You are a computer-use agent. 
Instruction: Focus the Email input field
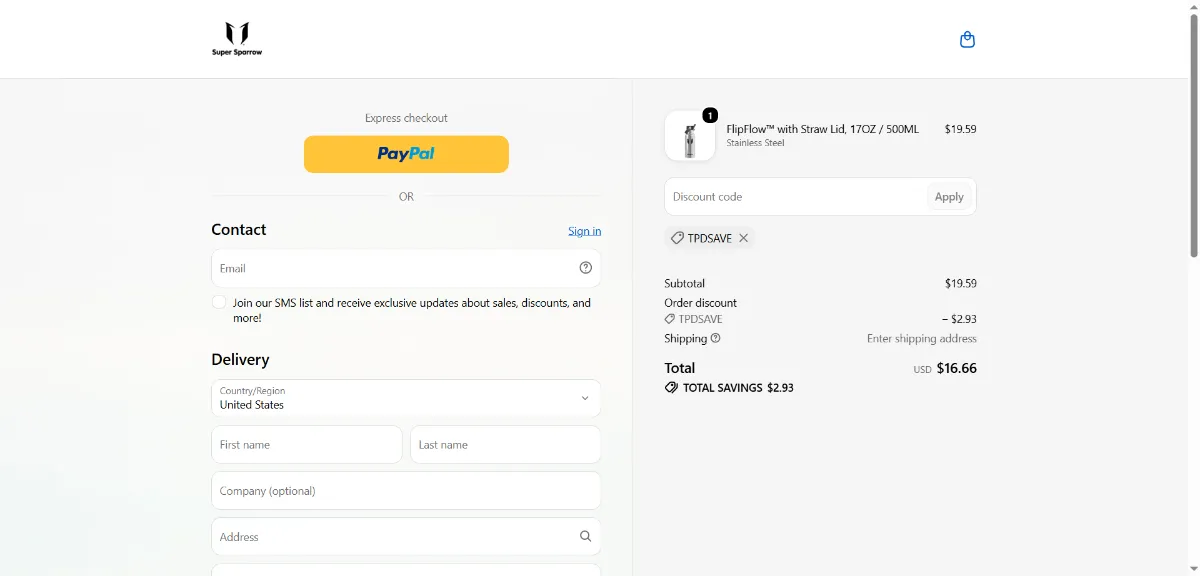[406, 268]
